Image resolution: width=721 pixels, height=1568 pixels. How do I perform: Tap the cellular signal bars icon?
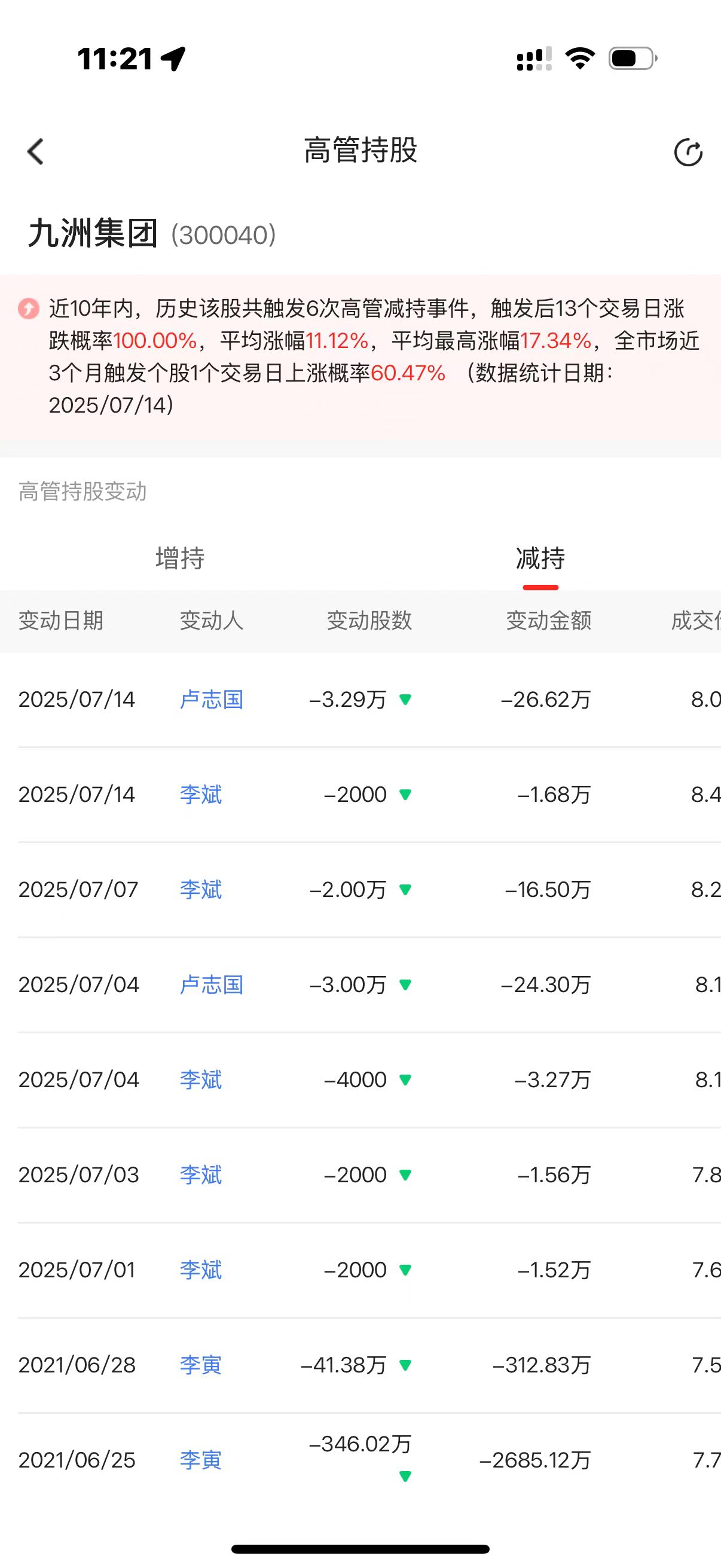534,59
